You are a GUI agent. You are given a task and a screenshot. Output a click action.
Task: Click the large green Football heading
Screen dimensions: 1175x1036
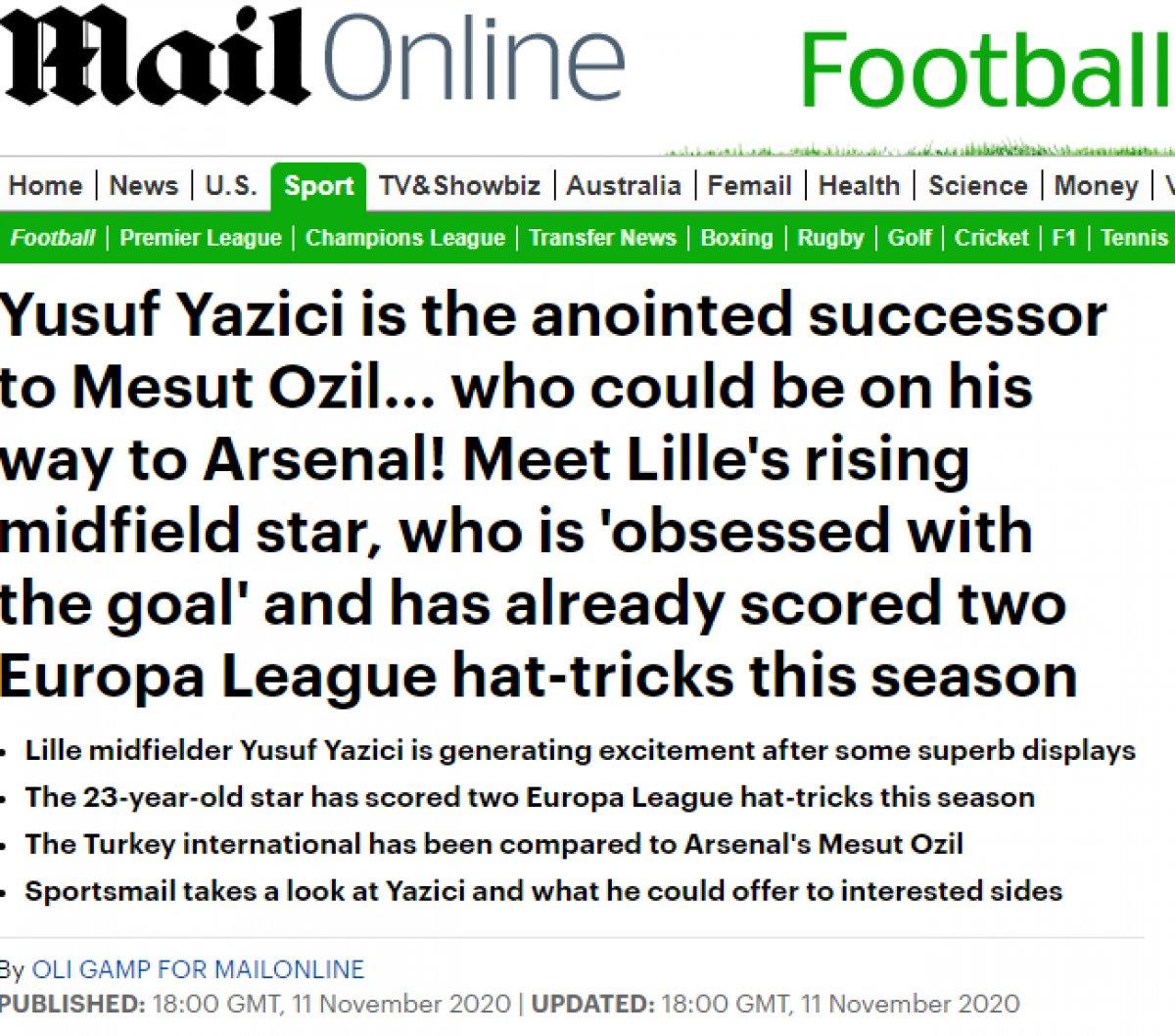(986, 71)
